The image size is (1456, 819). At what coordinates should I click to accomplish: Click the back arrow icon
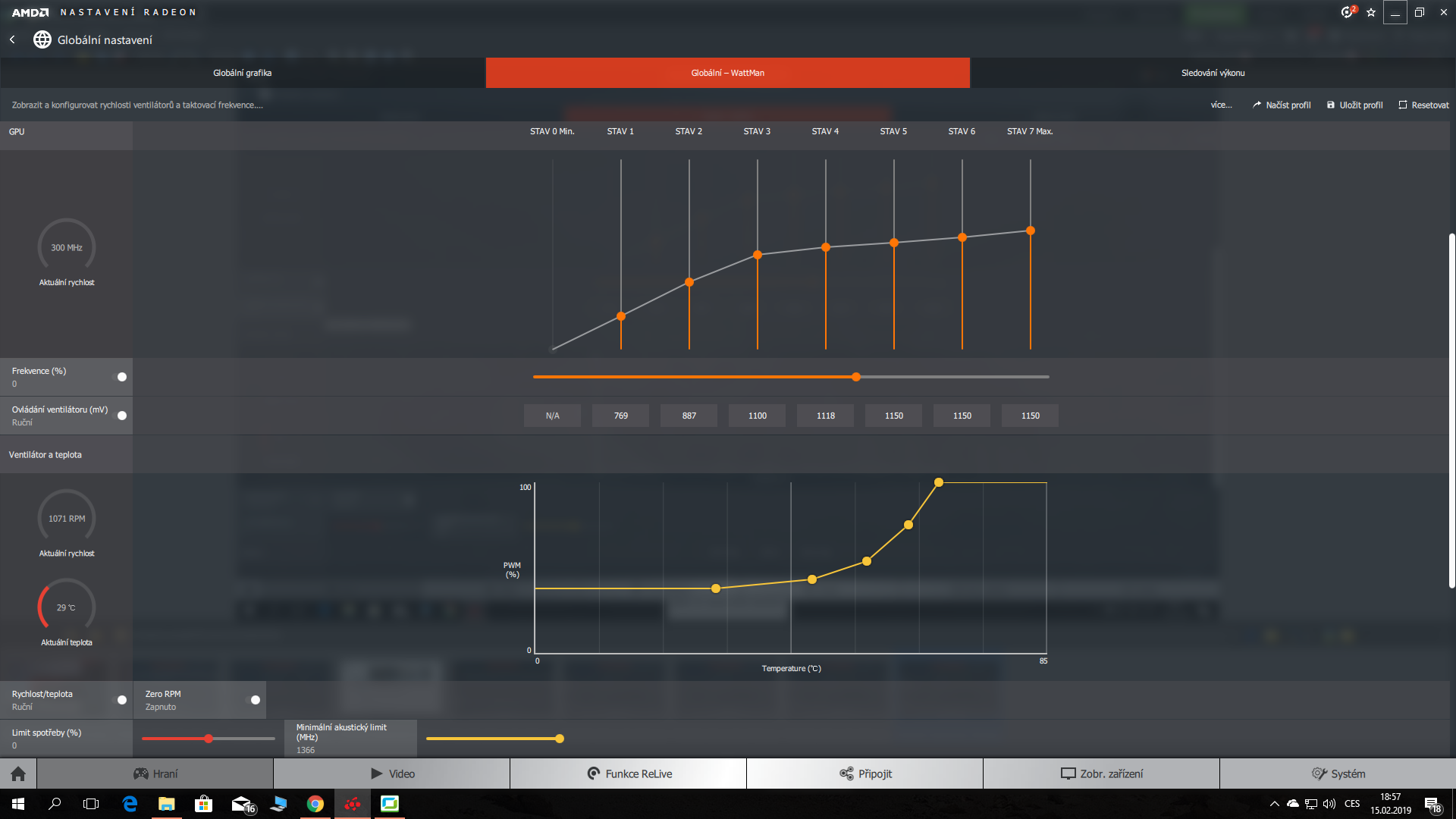pyautogui.click(x=12, y=39)
